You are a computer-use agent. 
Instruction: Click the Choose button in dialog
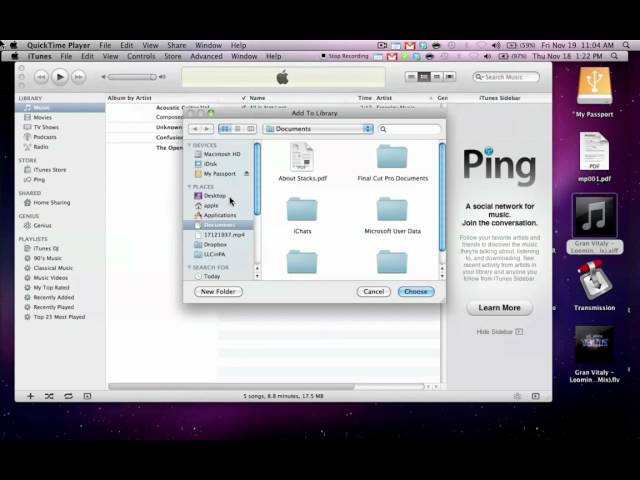416,291
